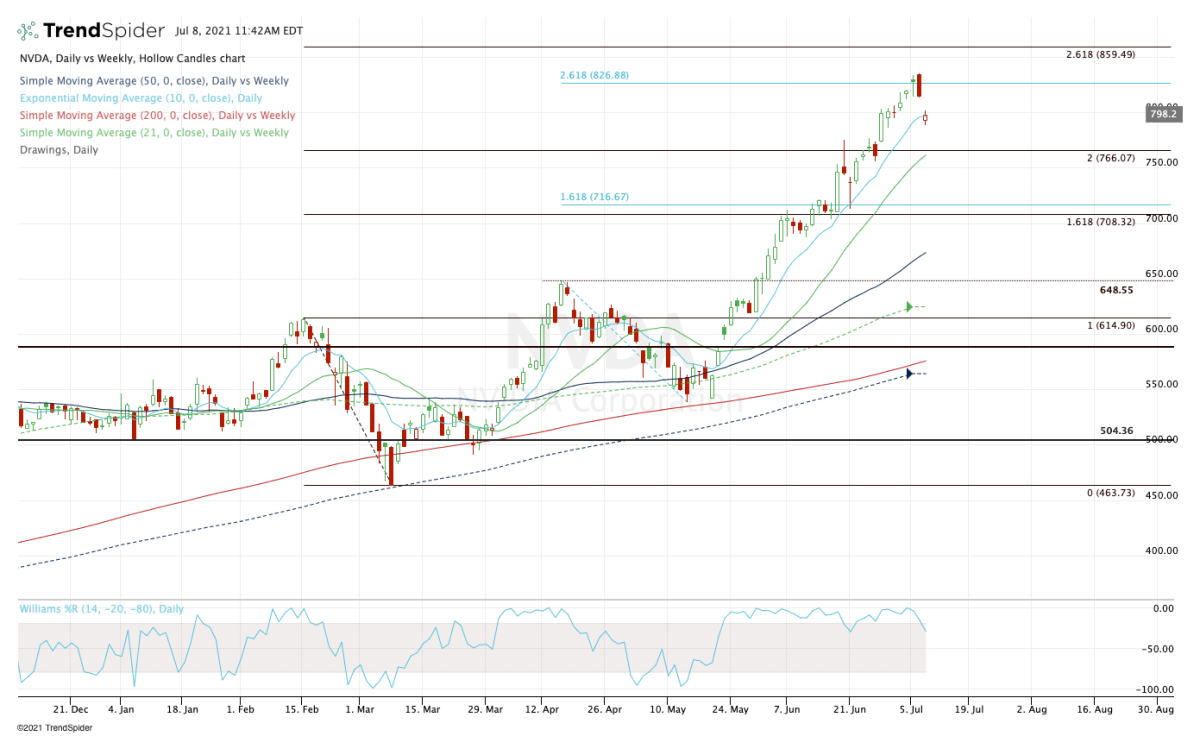Select the Simple Moving Average 21 legend entry

(153, 132)
